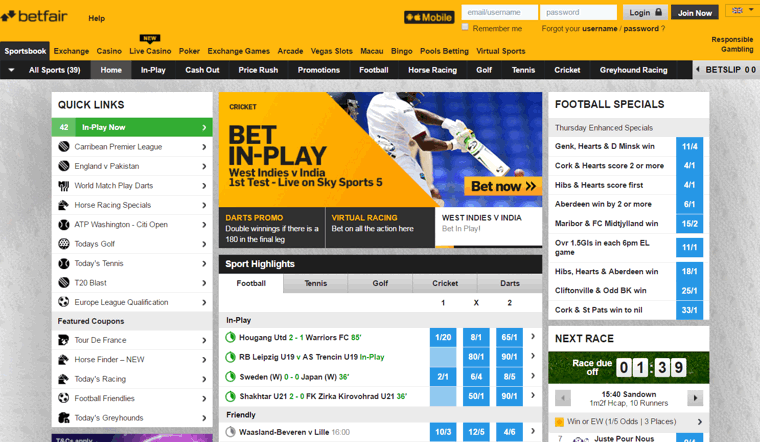Click the forgot password link

coord(641,29)
